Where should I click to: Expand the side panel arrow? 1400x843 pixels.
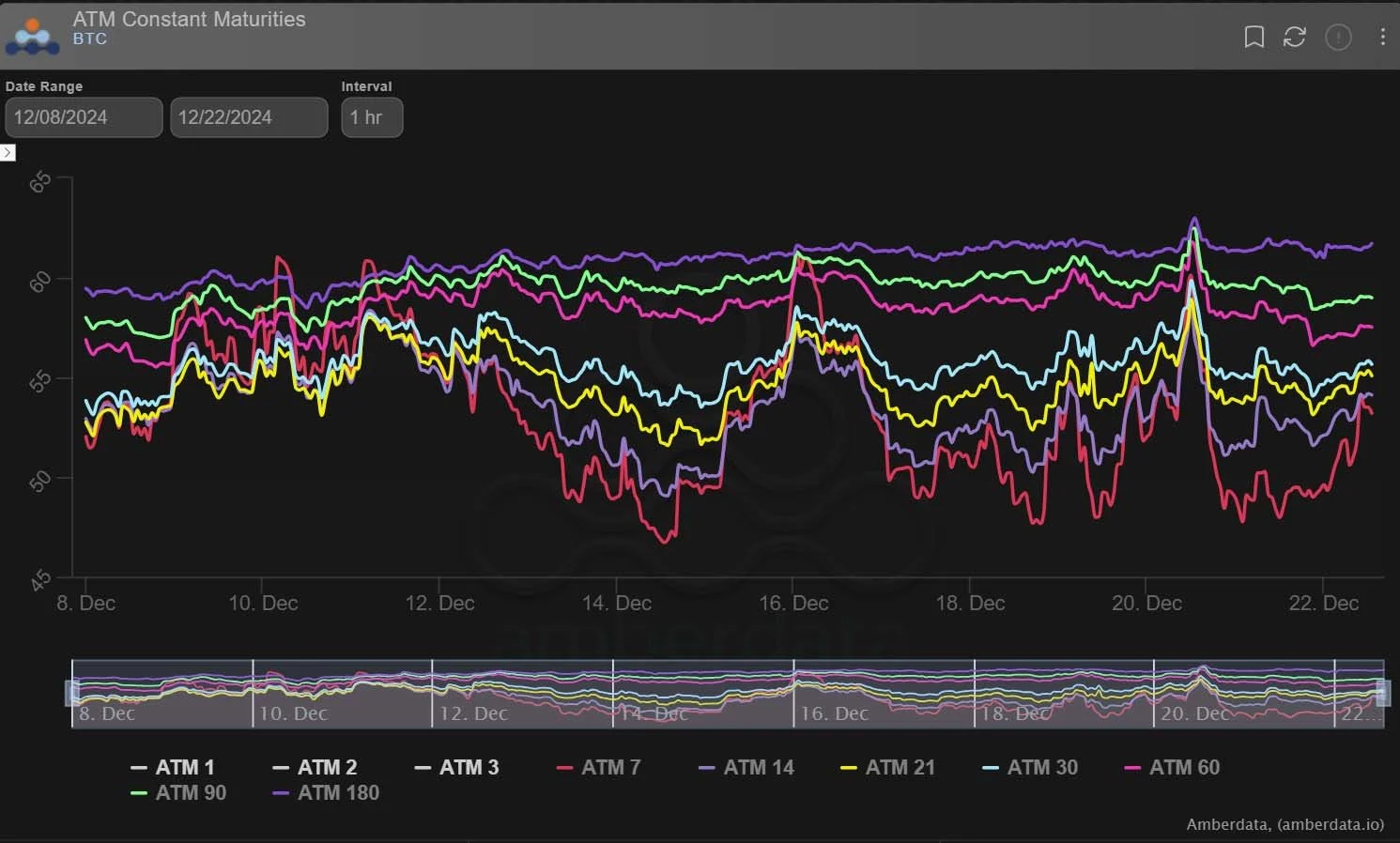8,152
